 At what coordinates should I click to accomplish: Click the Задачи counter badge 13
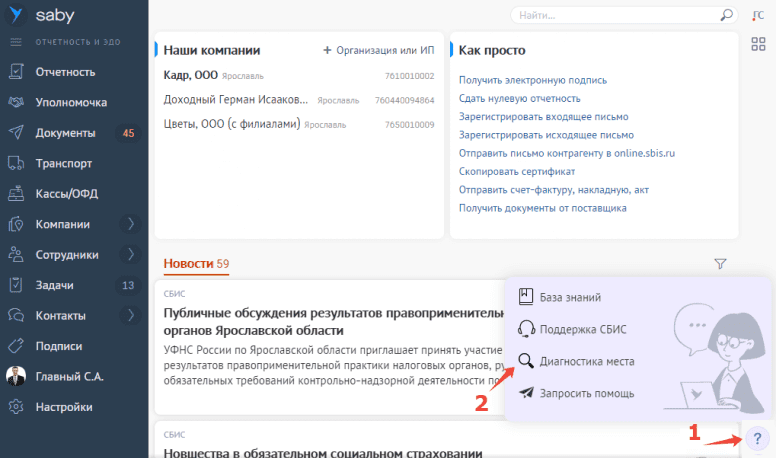(x=128, y=285)
